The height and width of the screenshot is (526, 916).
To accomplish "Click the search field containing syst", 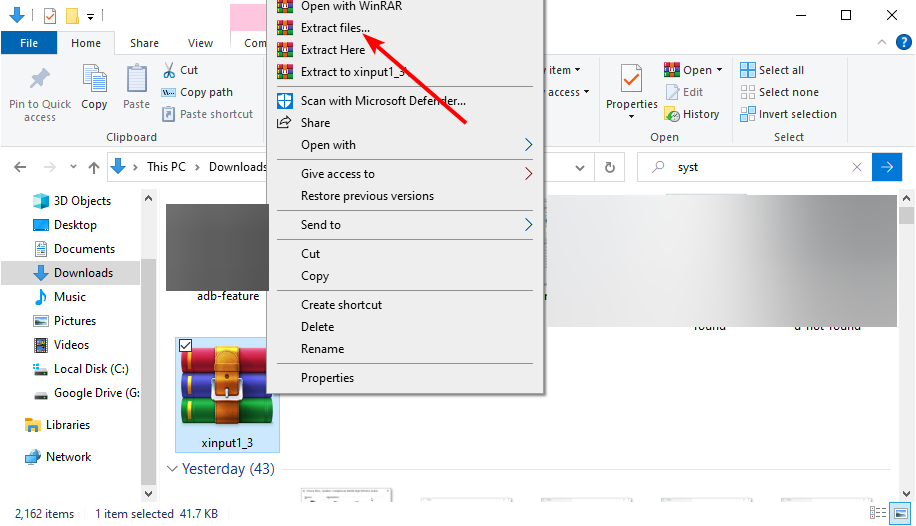I will click(754, 167).
